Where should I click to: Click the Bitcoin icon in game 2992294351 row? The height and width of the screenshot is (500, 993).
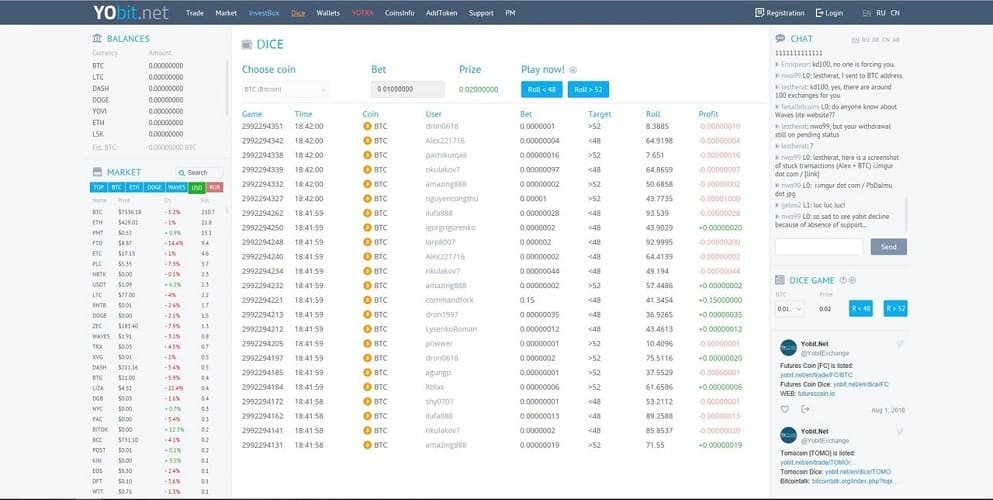click(367, 126)
